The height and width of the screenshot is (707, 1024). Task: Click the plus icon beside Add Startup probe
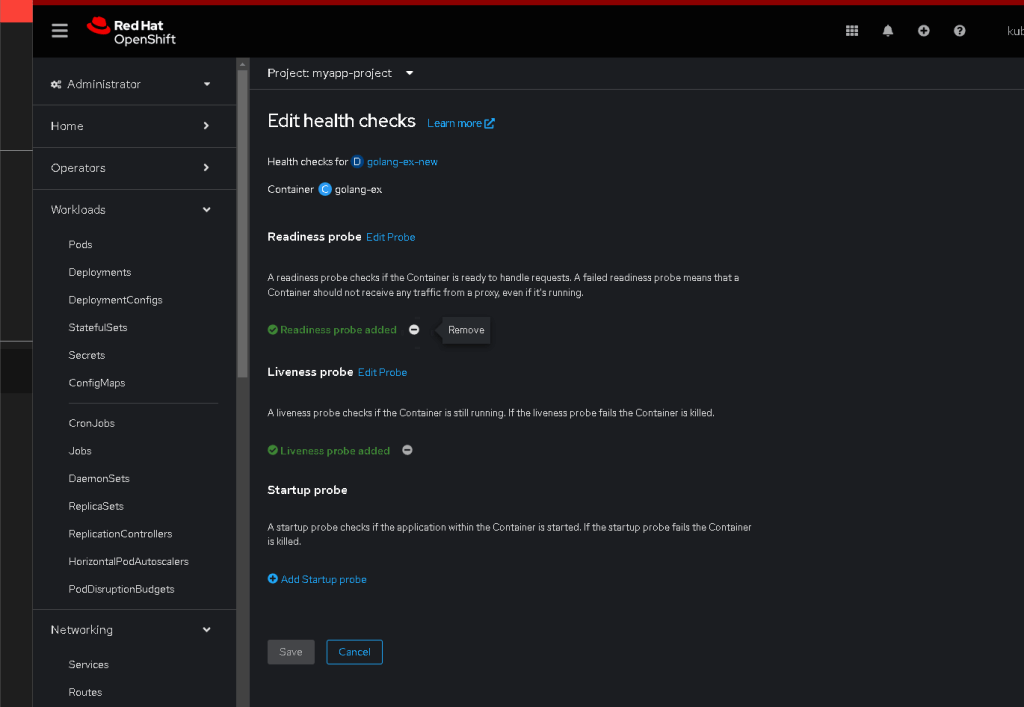click(272, 579)
